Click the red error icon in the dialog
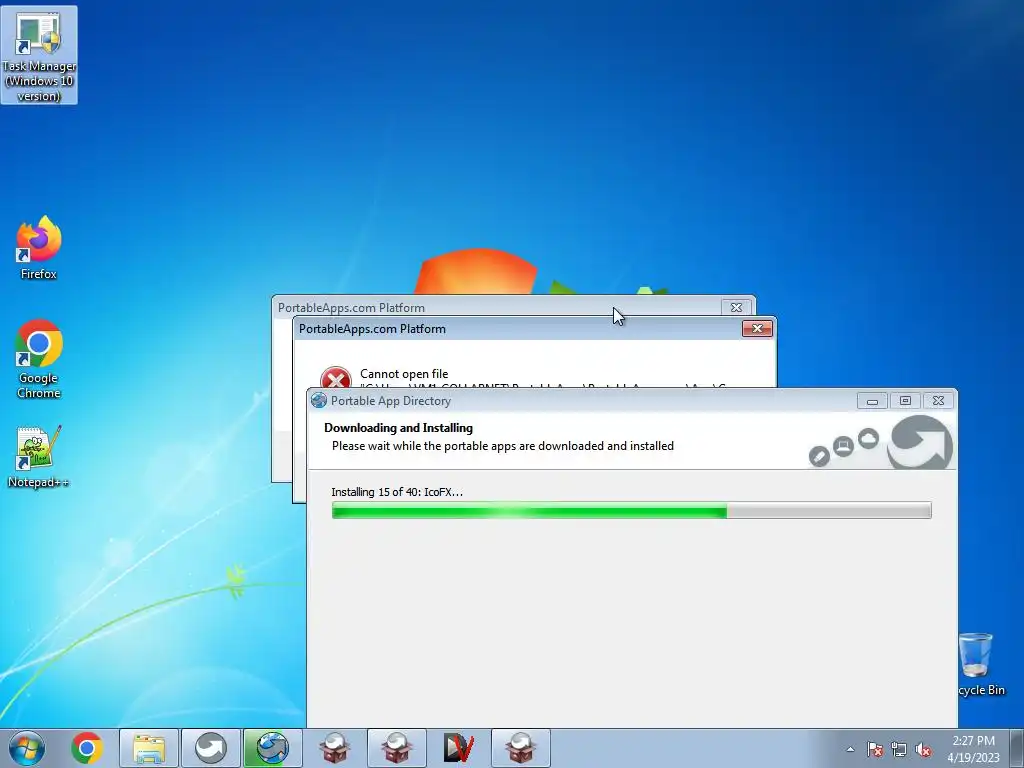Image resolution: width=1024 pixels, height=768 pixels. (336, 377)
